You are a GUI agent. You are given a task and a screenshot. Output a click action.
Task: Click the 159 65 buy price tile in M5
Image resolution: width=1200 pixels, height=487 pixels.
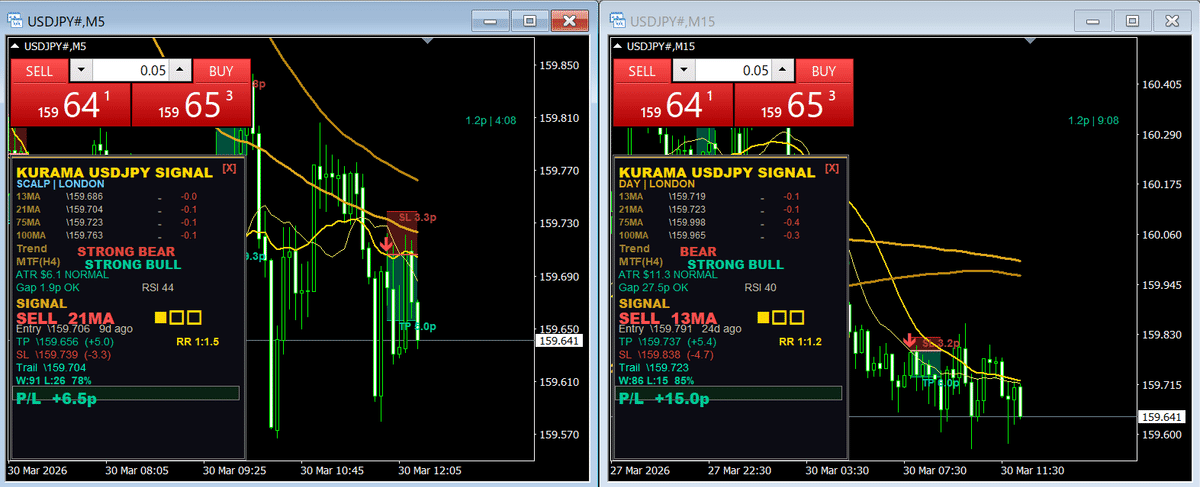pyautogui.click(x=191, y=105)
